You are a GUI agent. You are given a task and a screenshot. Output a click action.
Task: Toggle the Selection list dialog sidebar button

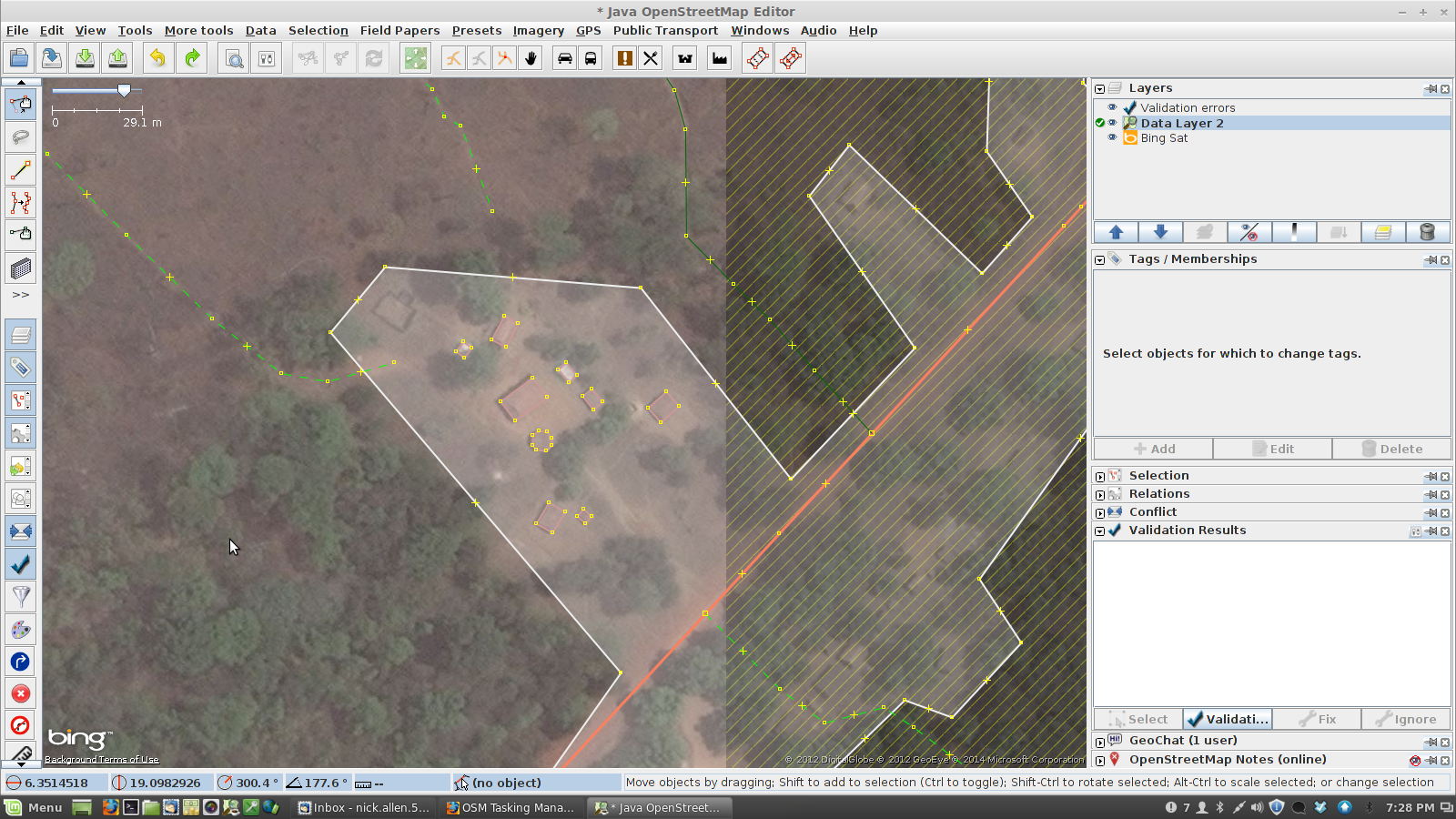pyautogui.click(x=20, y=400)
